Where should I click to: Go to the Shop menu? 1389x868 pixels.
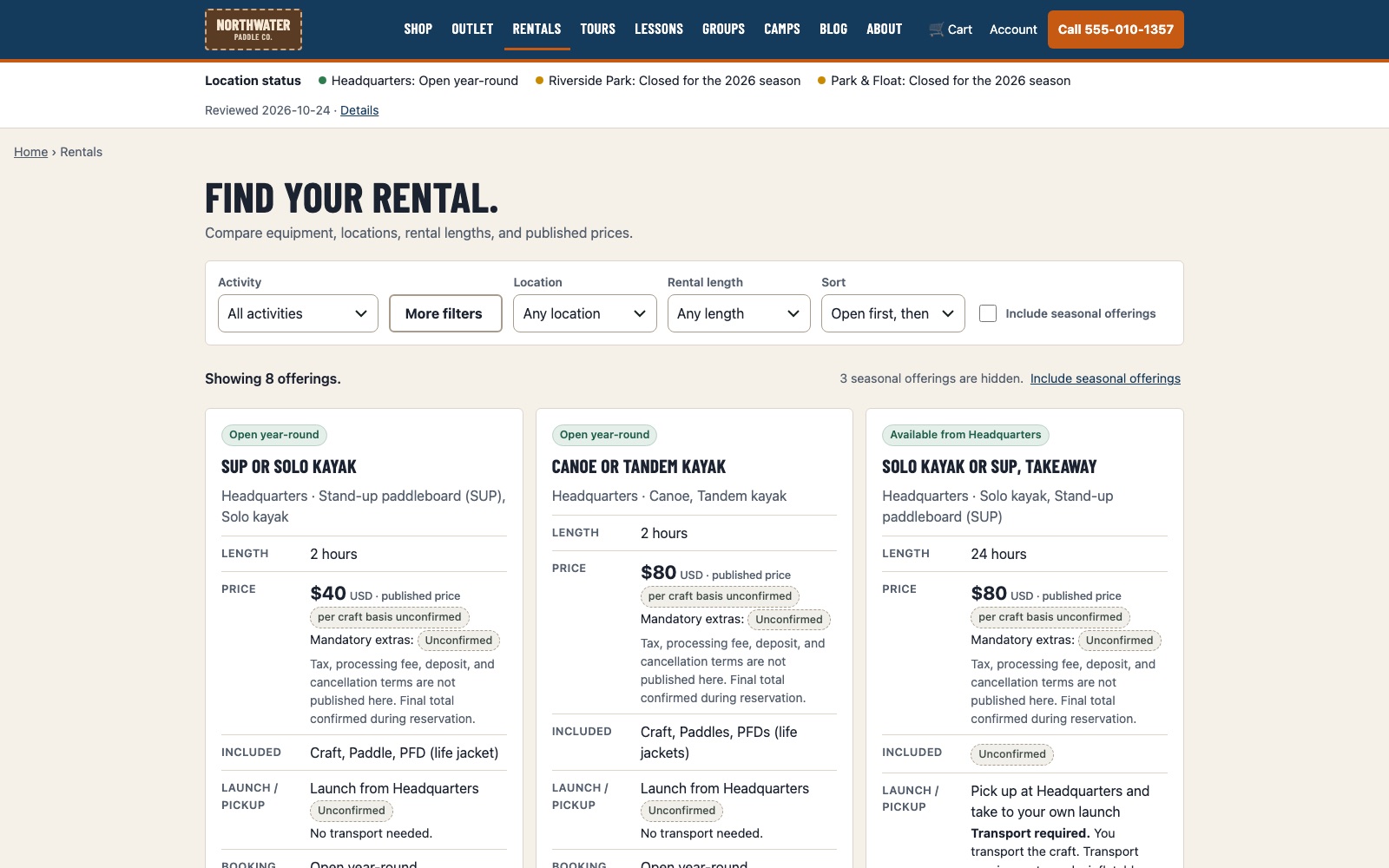(418, 30)
